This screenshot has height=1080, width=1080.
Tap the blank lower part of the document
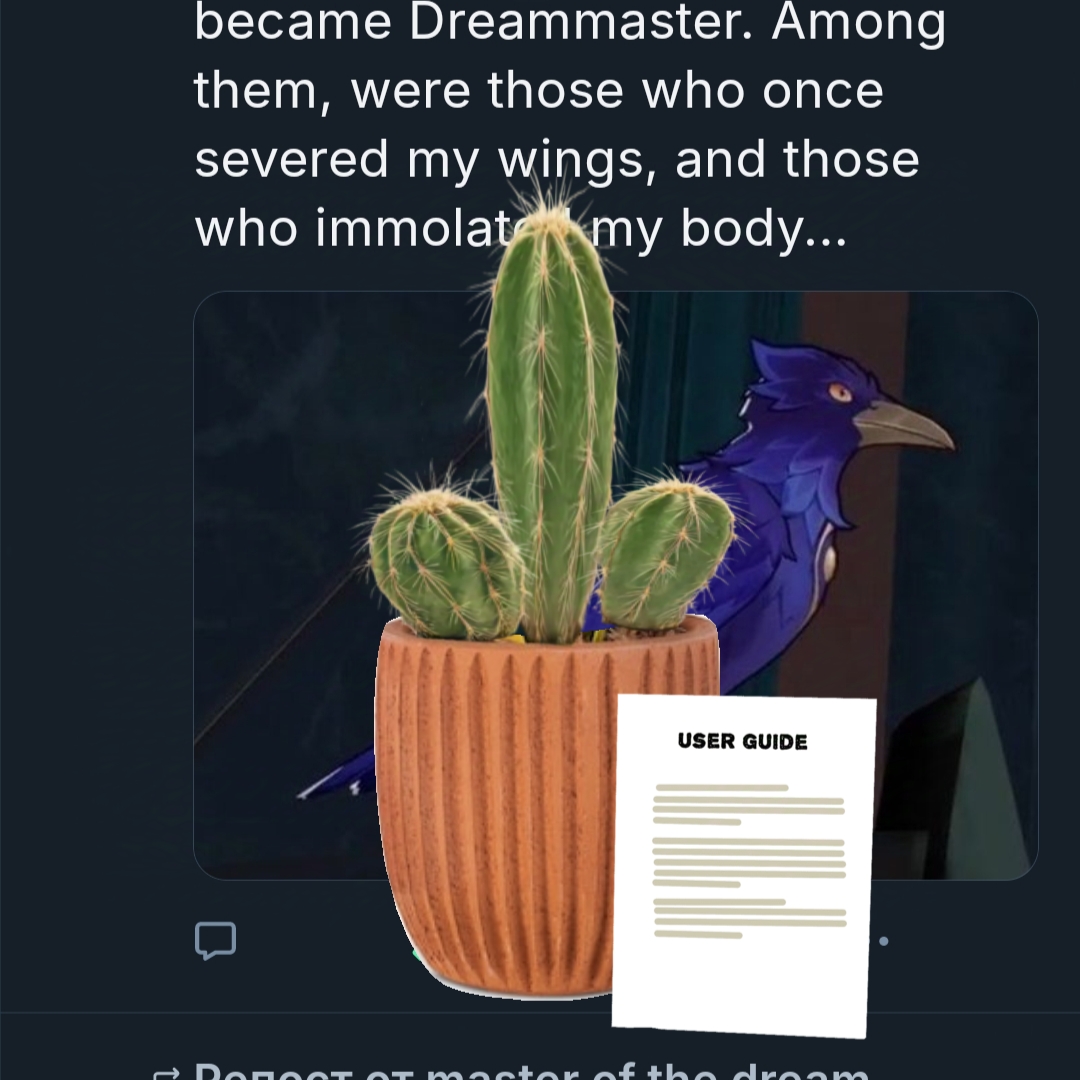(740, 985)
